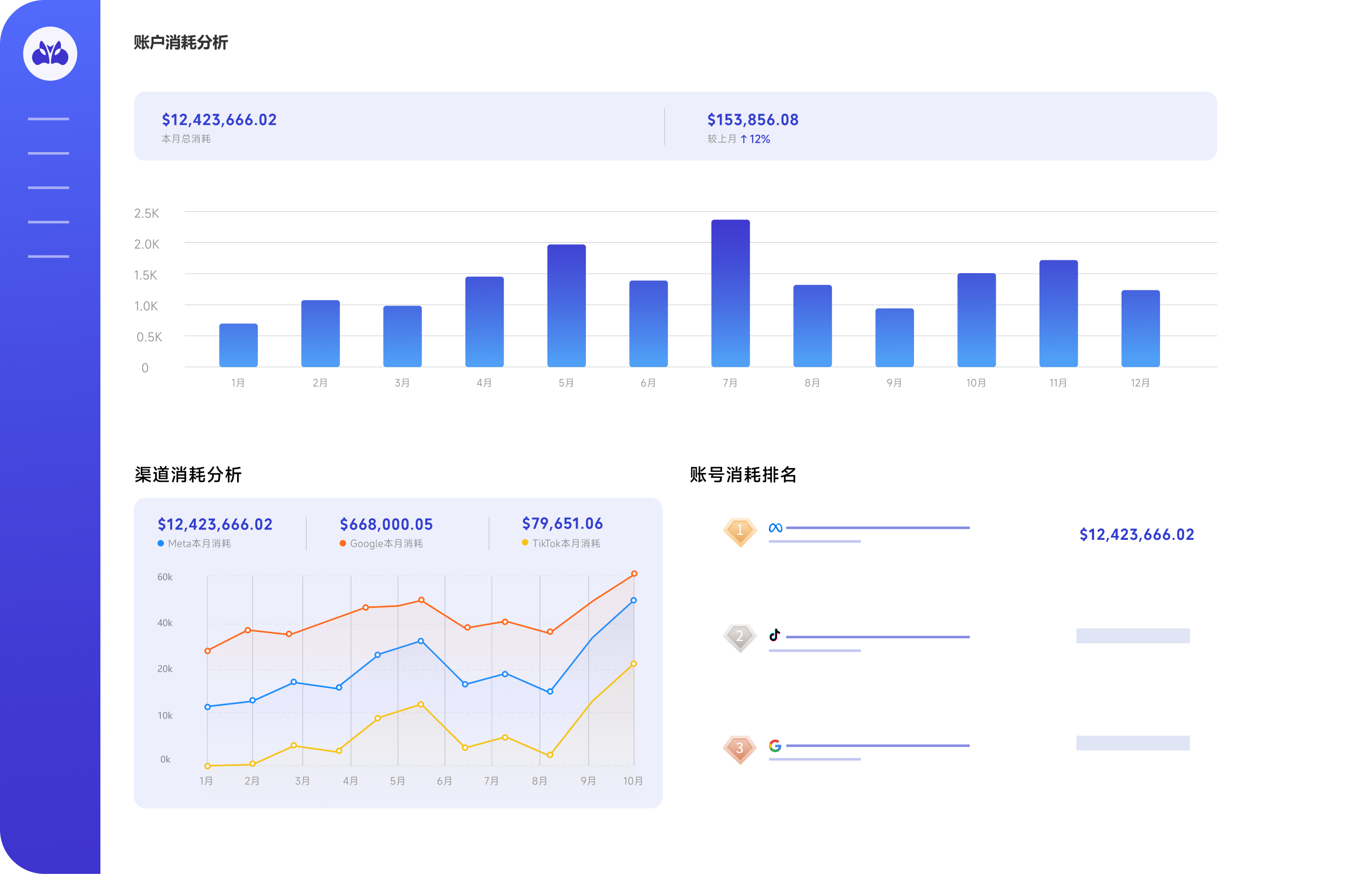This screenshot has width=1372, height=874.
Task: Click the silver rank 2 medal badge
Action: click(739, 637)
